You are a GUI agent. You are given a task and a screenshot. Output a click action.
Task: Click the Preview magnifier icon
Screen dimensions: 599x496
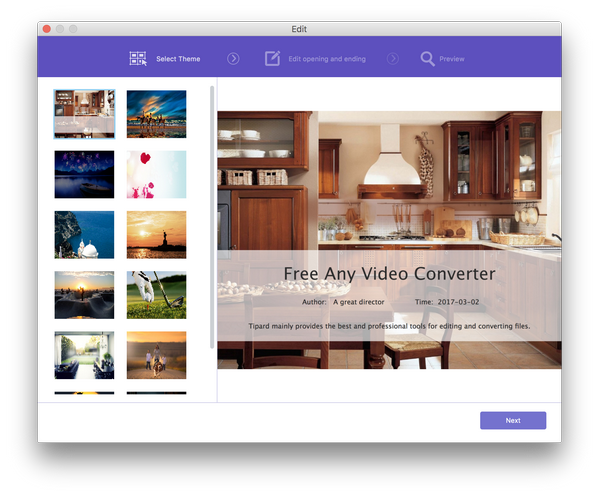tap(427, 59)
